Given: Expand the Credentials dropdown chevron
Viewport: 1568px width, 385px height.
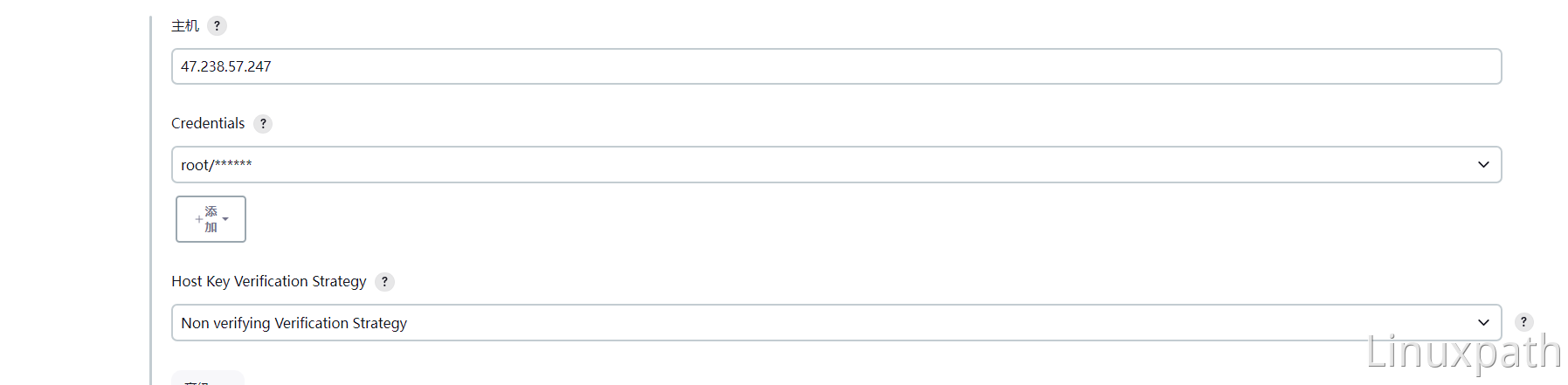Looking at the screenshot, I should pos(1483,165).
